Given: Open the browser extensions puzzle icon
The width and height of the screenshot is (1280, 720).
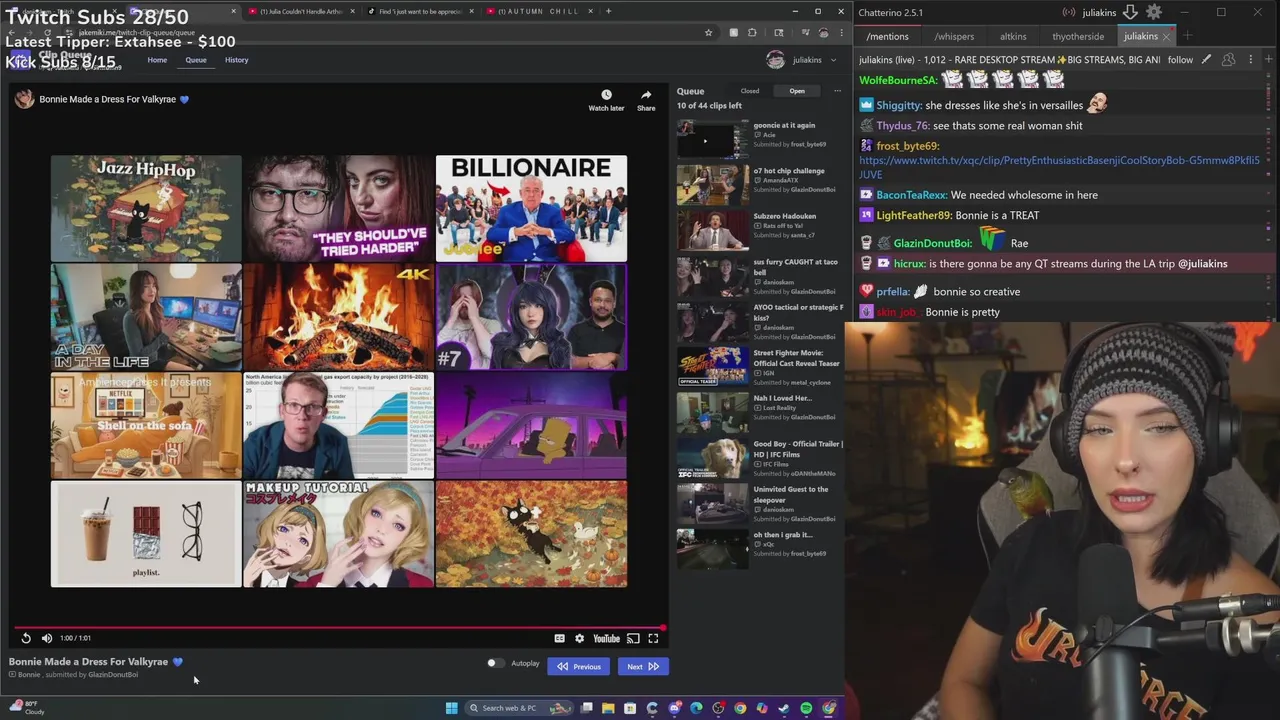Looking at the screenshot, I should point(752,32).
